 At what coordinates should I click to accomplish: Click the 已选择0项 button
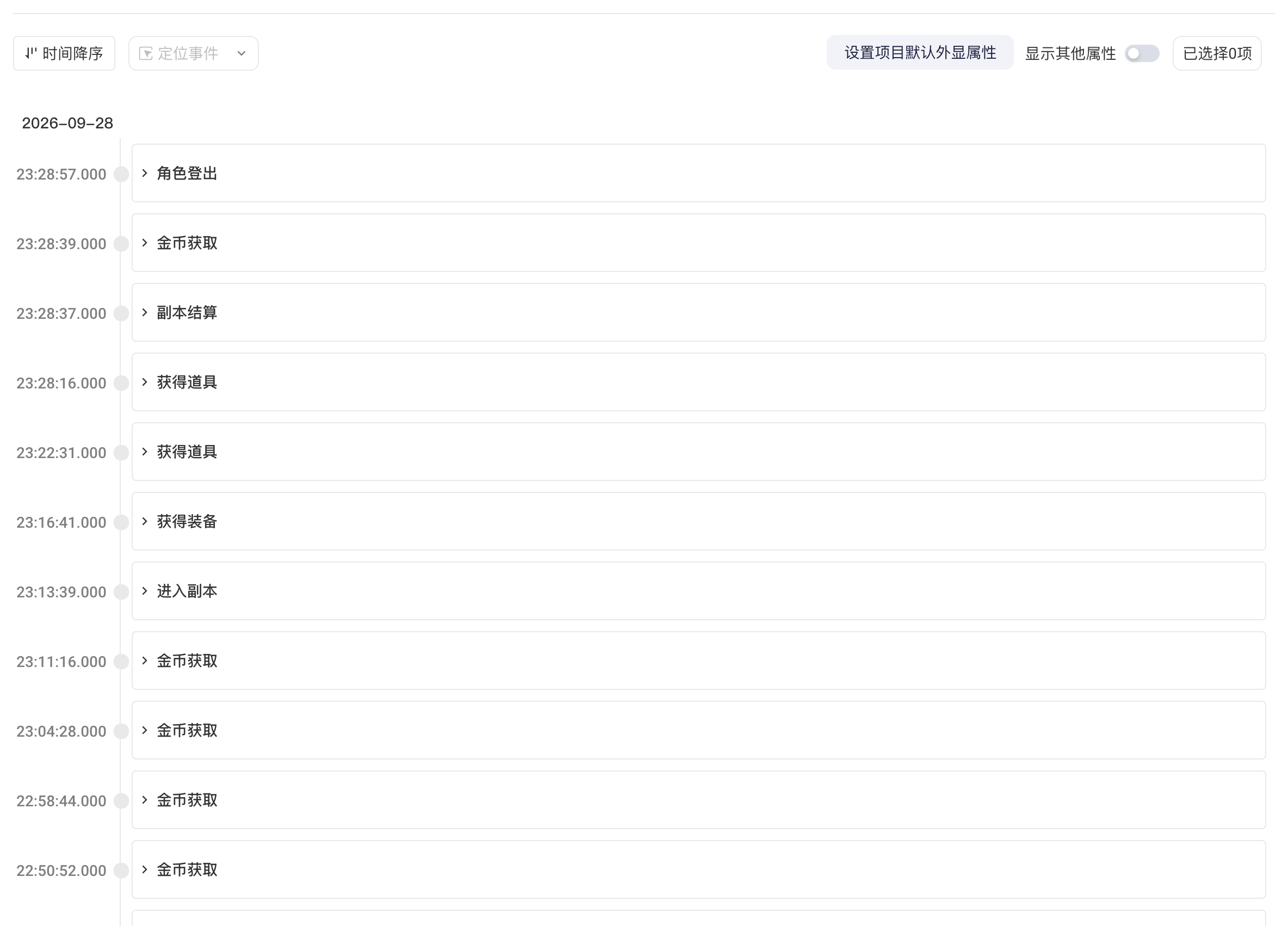point(1217,53)
